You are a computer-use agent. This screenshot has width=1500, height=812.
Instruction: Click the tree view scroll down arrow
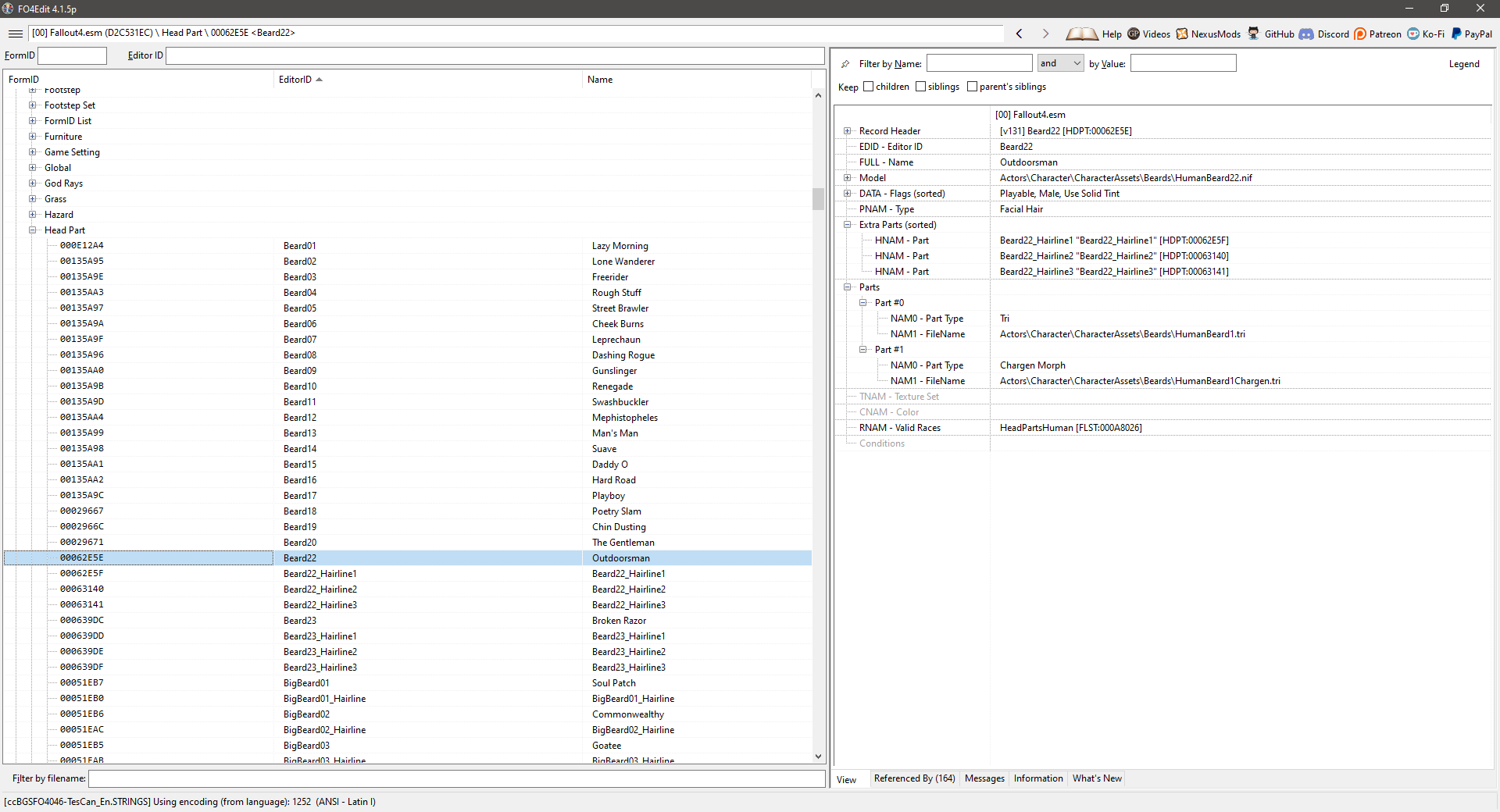[x=818, y=756]
